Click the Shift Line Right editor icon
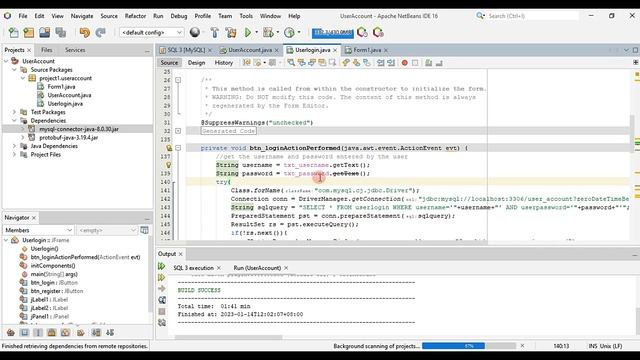Screen dimensions: 640x360 click(x=391, y=62)
